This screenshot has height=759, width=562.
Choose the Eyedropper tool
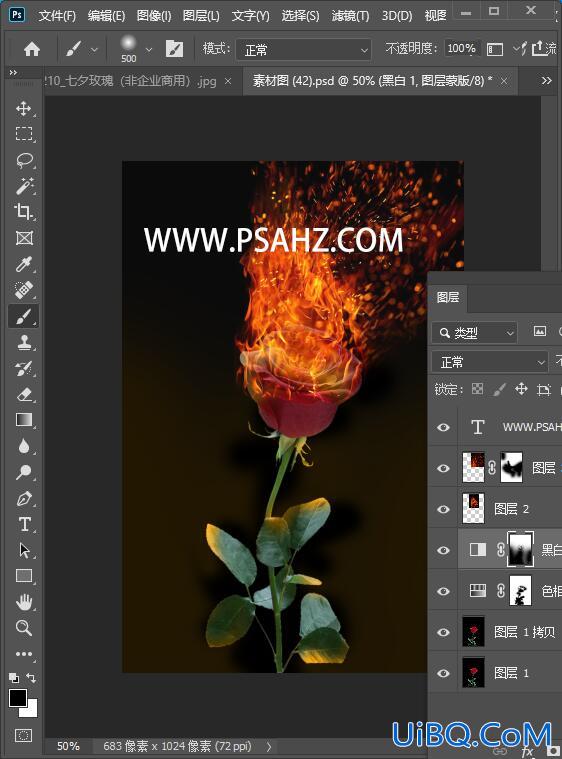click(x=24, y=264)
